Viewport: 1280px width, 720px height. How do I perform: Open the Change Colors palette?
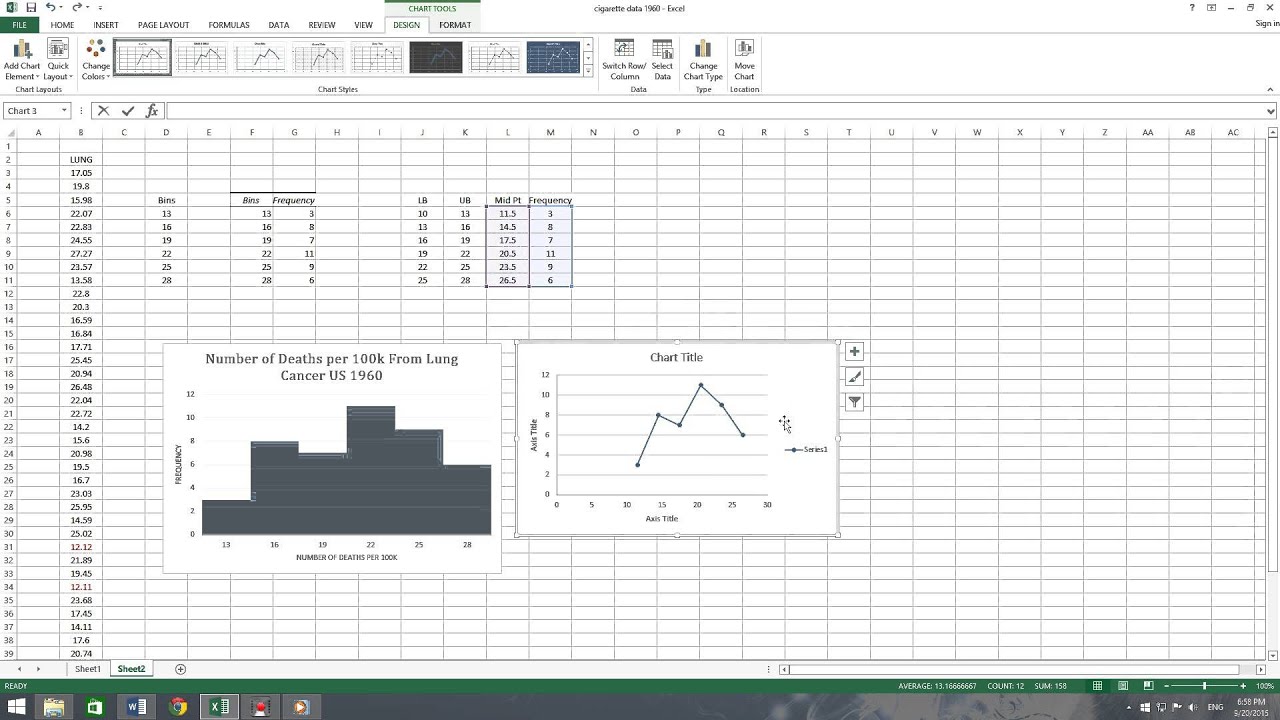tap(96, 60)
